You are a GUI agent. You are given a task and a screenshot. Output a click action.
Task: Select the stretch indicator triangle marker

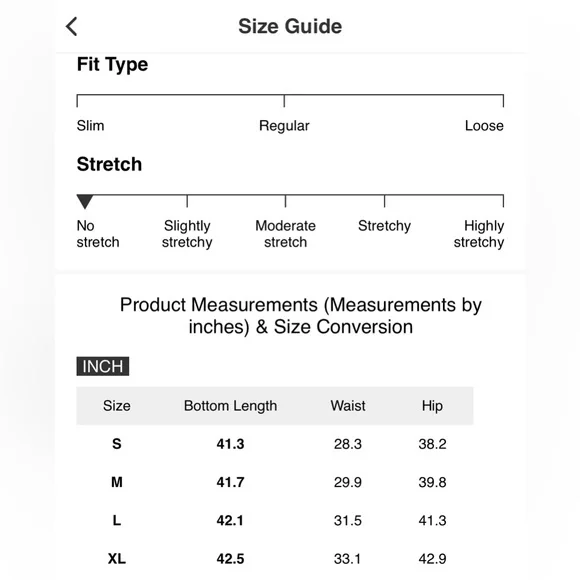85,202
